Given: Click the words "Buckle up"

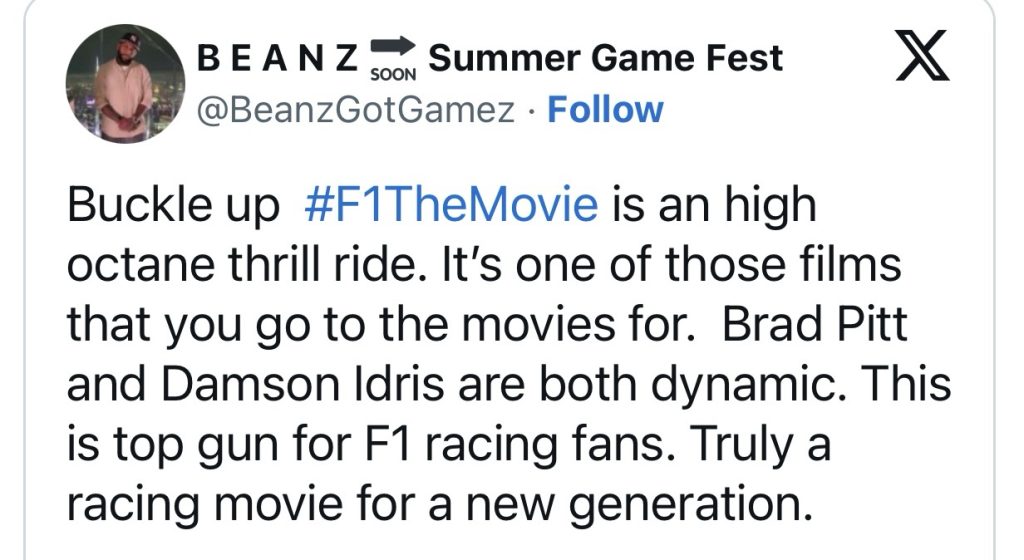Looking at the screenshot, I should click(x=172, y=207).
